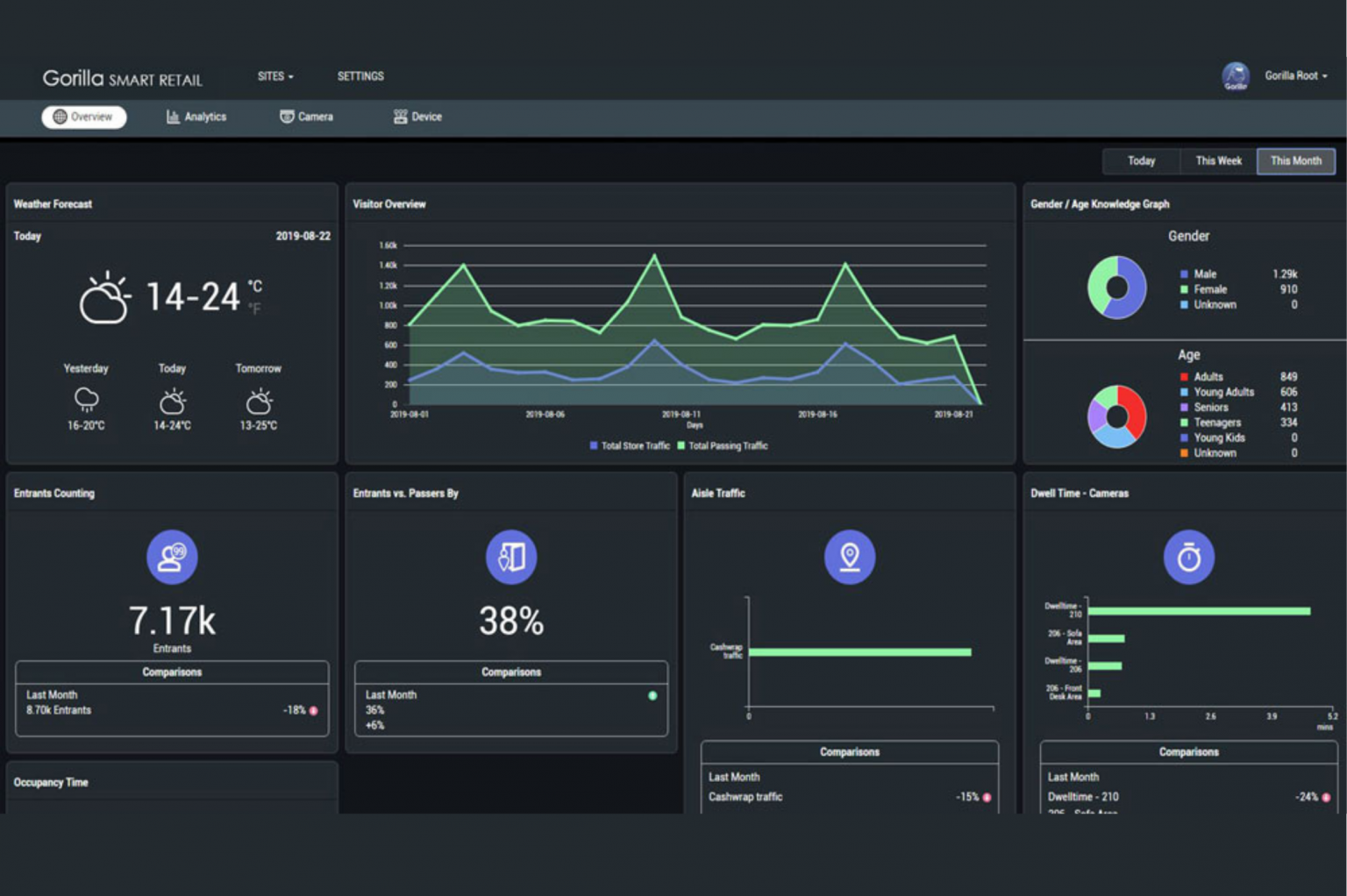This screenshot has width=1347, height=896.
Task: Switch time range to Today
Action: pyautogui.click(x=1141, y=161)
